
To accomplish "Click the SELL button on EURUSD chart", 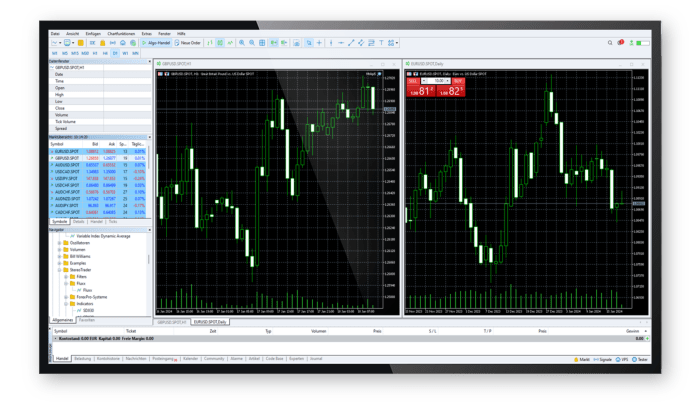I will pos(412,81).
